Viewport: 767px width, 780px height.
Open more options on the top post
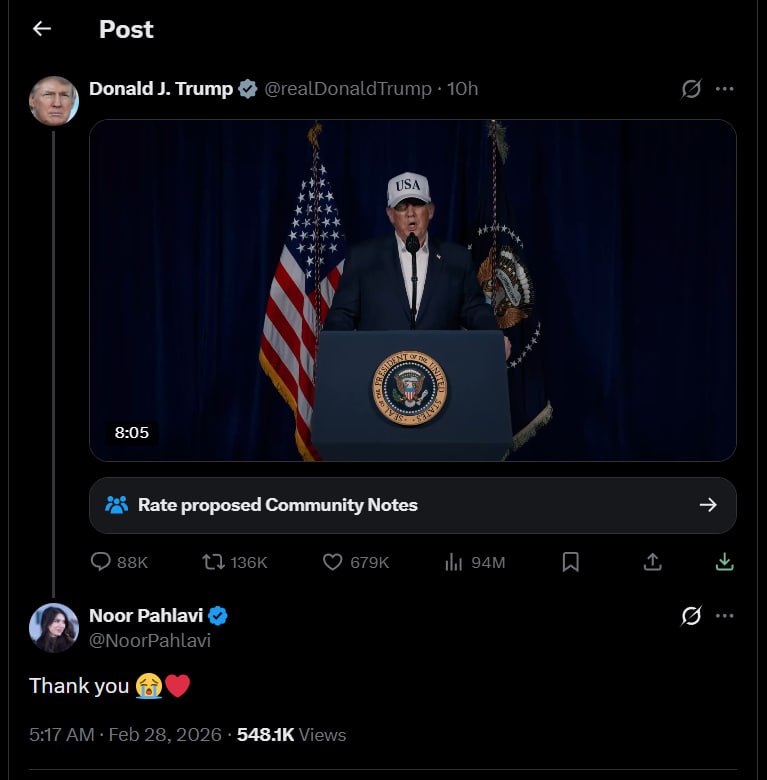(x=725, y=89)
